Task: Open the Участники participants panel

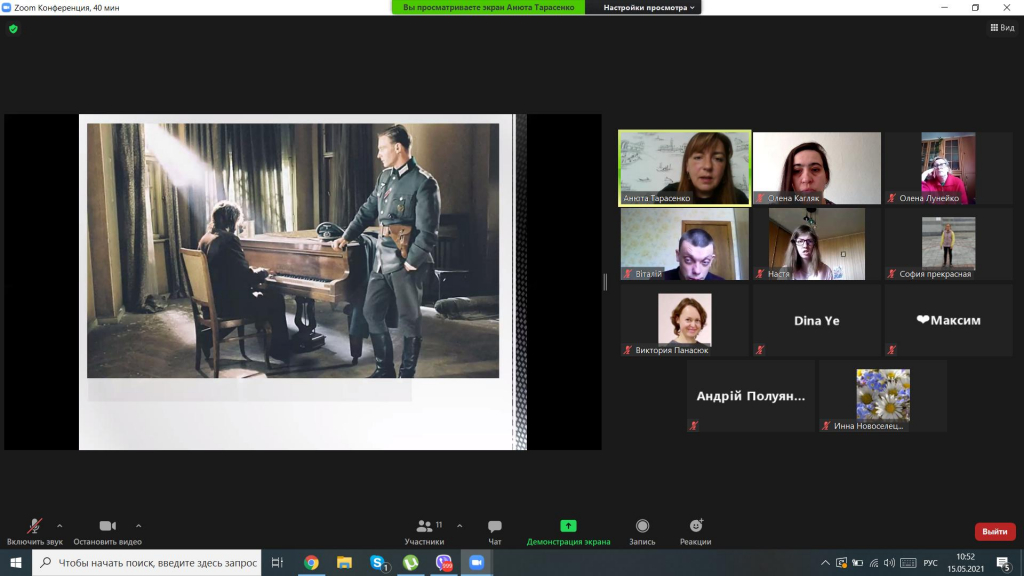Action: (424, 532)
